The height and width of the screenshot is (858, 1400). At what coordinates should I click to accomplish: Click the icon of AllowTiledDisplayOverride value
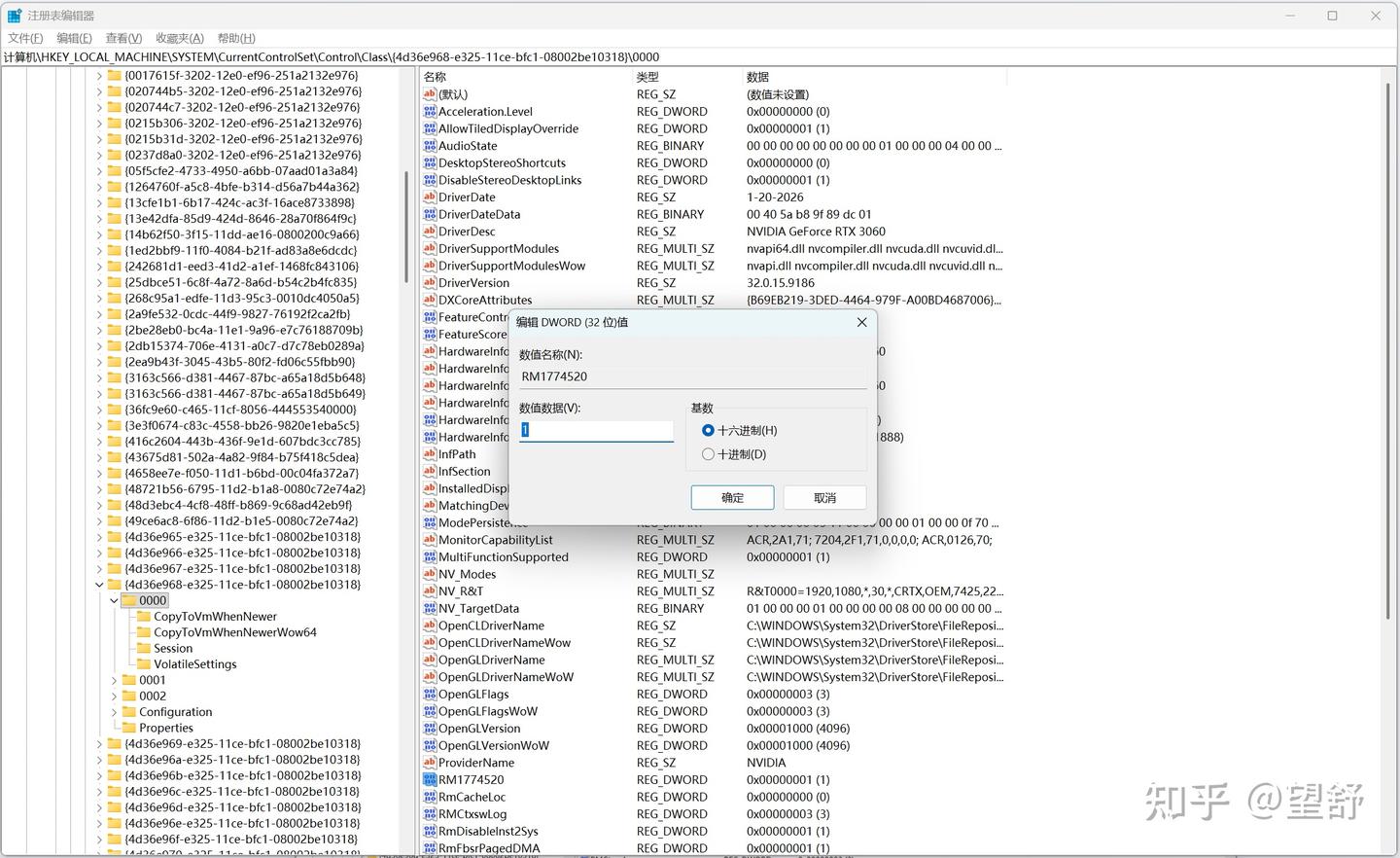pos(430,128)
